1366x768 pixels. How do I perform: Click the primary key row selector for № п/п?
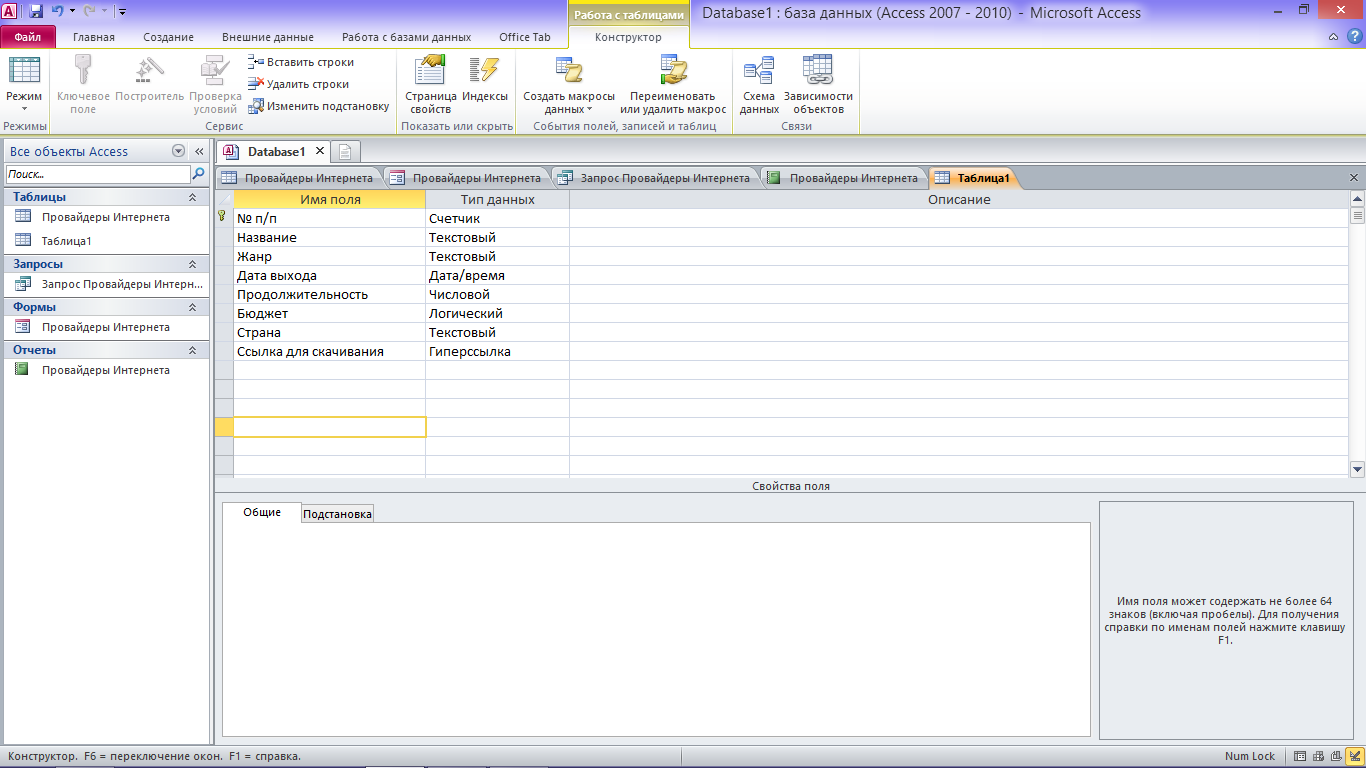223,218
